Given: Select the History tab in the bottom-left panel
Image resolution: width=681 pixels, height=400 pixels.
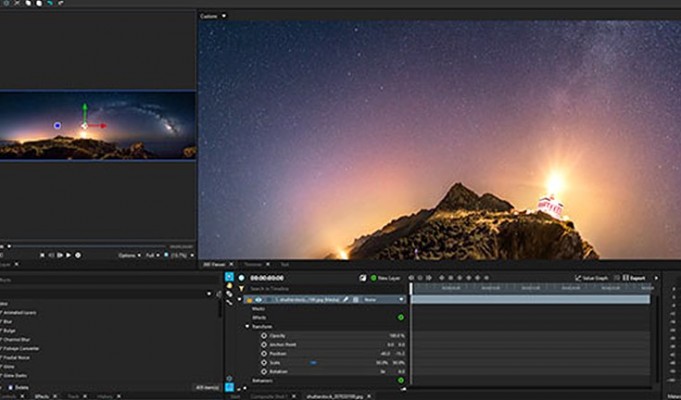Looking at the screenshot, I should point(105,397).
